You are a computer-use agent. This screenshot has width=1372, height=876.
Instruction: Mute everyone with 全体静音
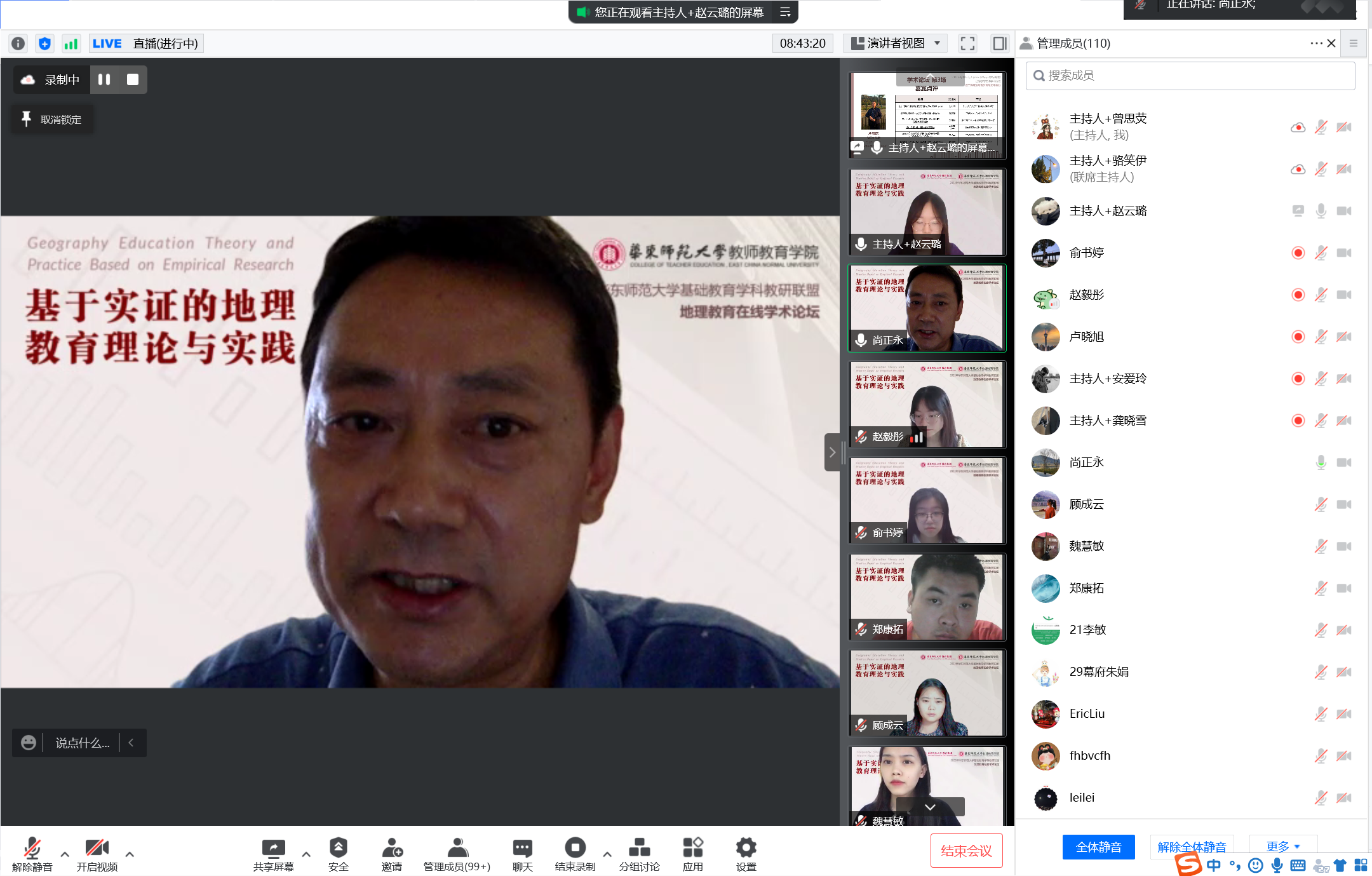click(1098, 847)
